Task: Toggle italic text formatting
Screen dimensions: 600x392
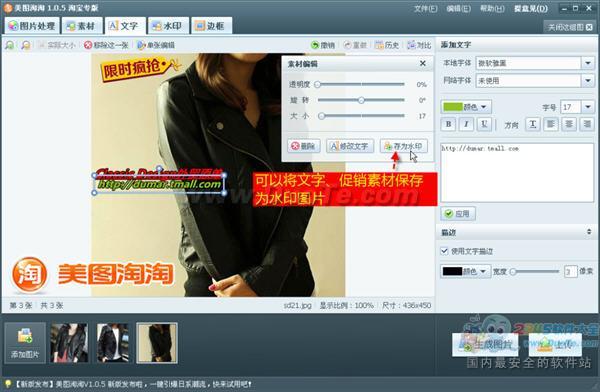Action: click(466, 124)
